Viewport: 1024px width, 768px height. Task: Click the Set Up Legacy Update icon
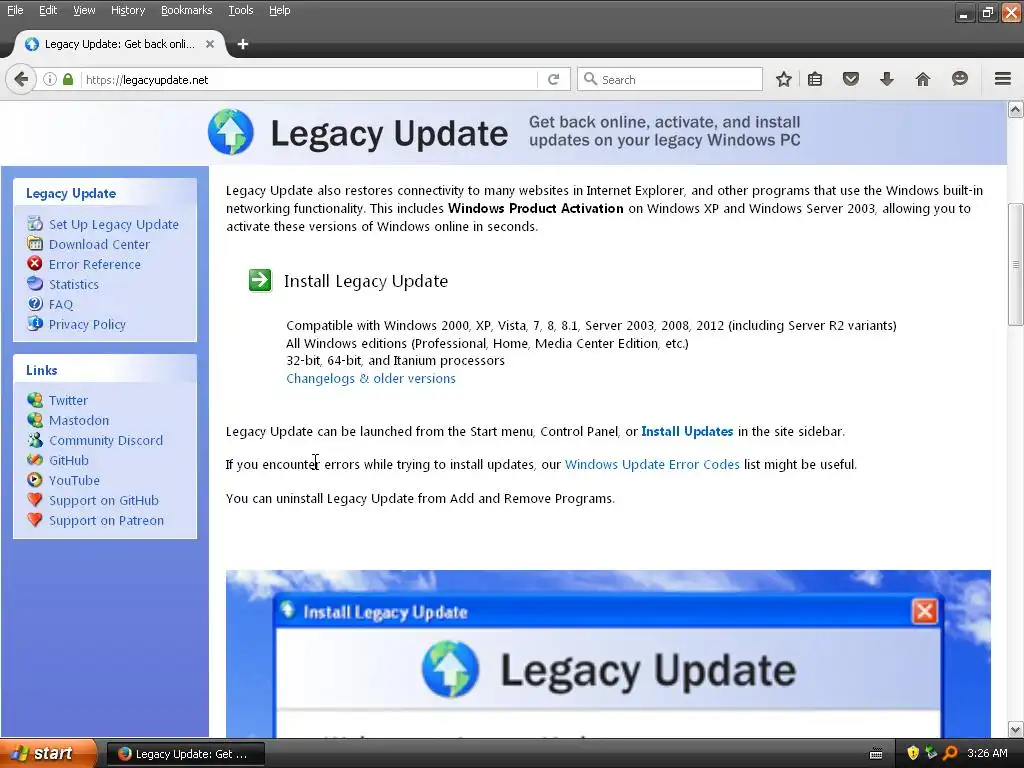tap(35, 224)
